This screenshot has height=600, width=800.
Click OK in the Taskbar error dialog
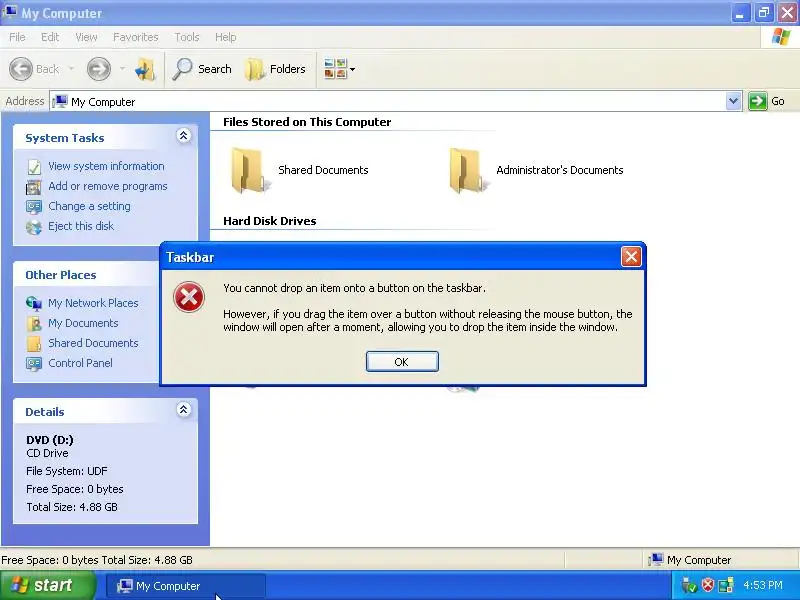coord(402,362)
